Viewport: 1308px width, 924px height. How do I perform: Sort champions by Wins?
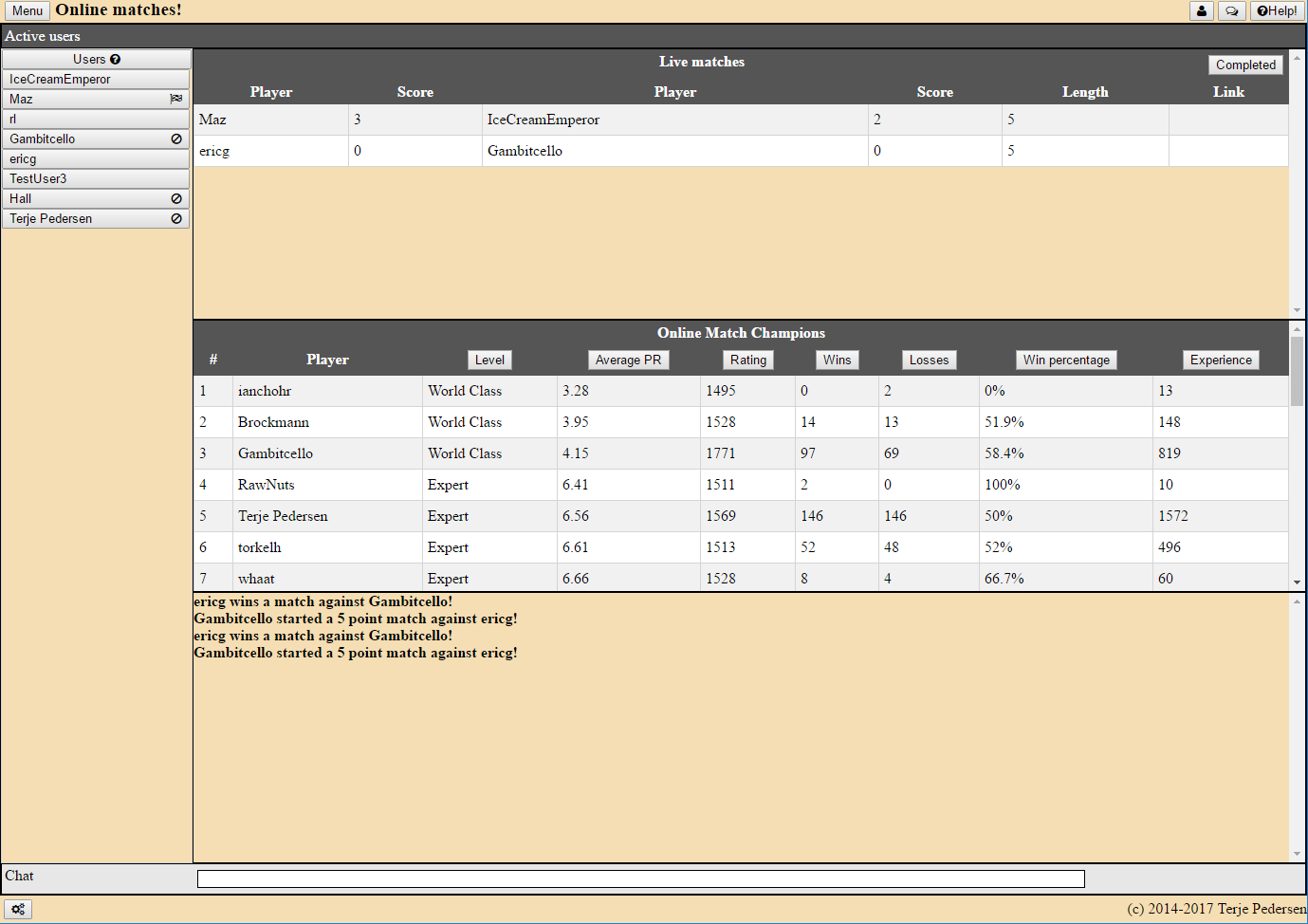click(837, 360)
